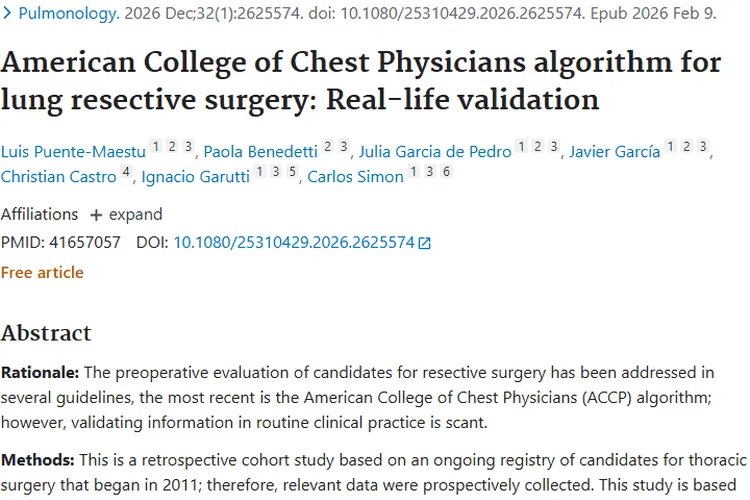The image size is (750, 500).
Task: Open the DOI 10.1080/25310429.2026.2625574 link
Action: [x=294, y=242]
